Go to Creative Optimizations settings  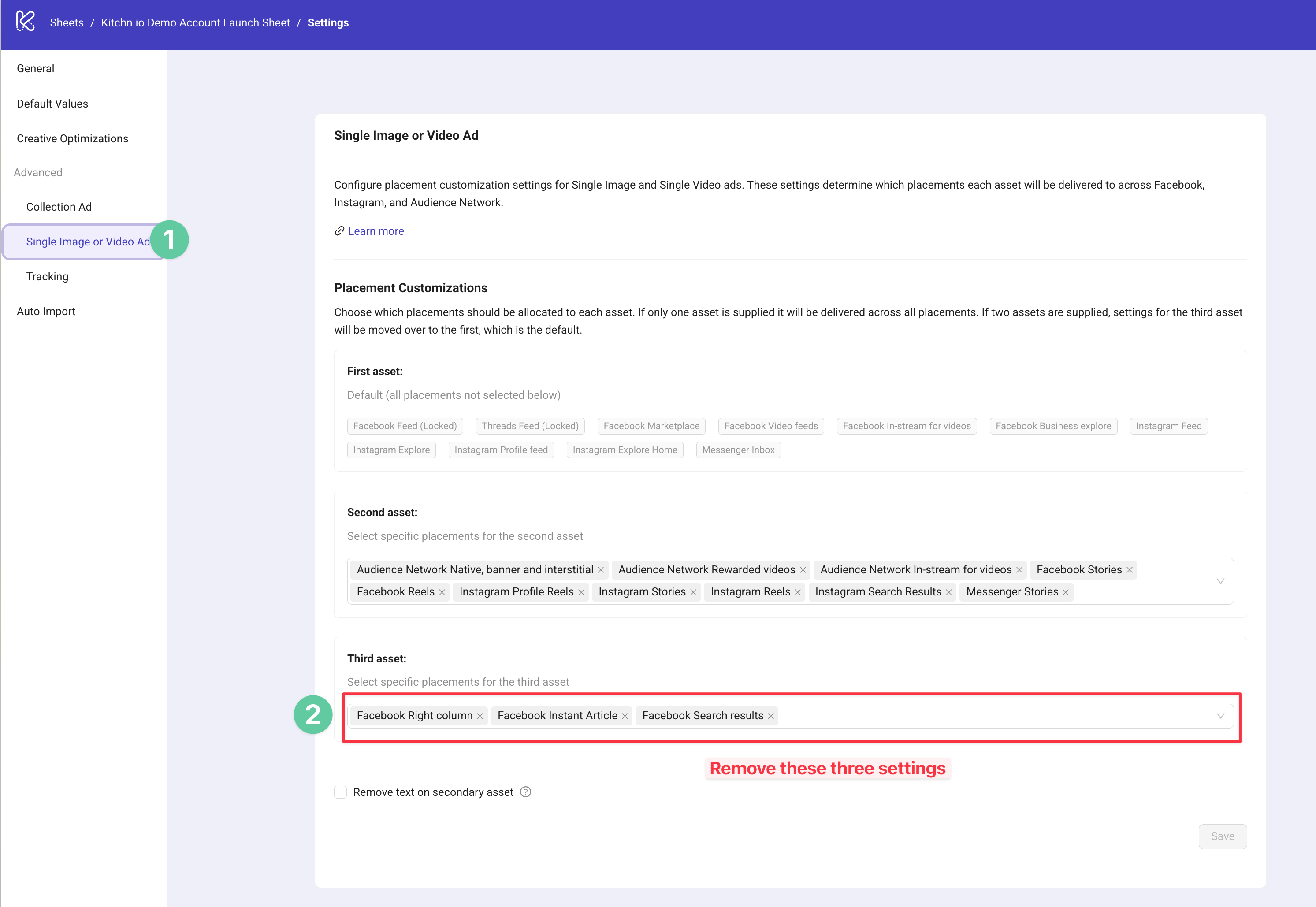click(x=72, y=139)
